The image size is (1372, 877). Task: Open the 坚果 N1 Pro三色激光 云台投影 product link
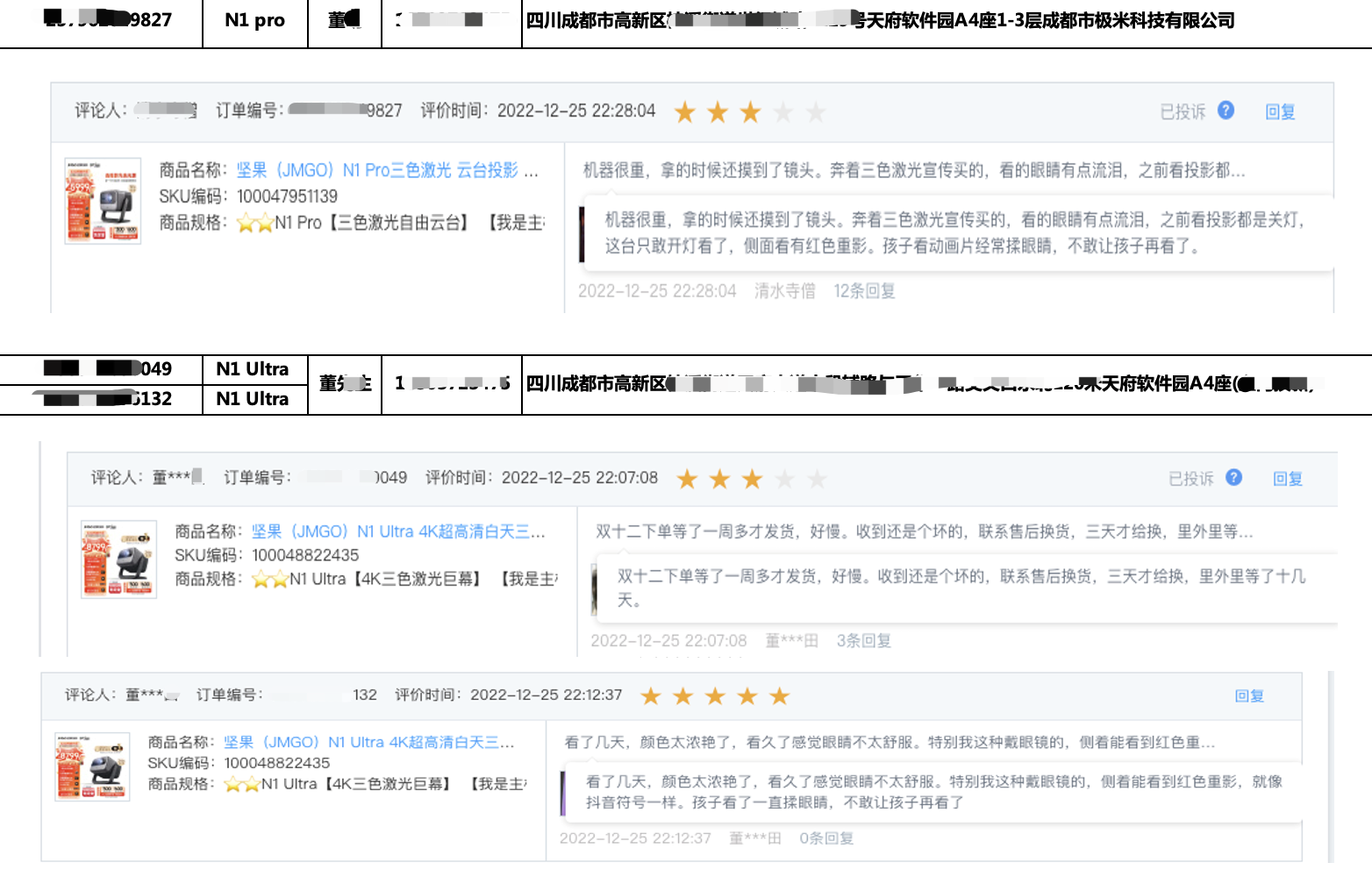[387, 170]
